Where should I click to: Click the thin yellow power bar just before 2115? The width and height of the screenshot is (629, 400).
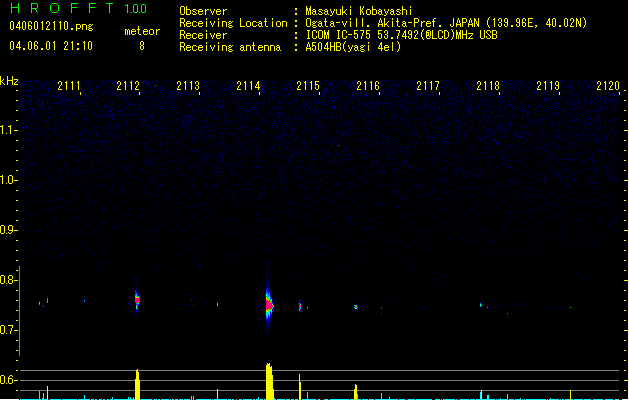pyautogui.click(x=300, y=387)
